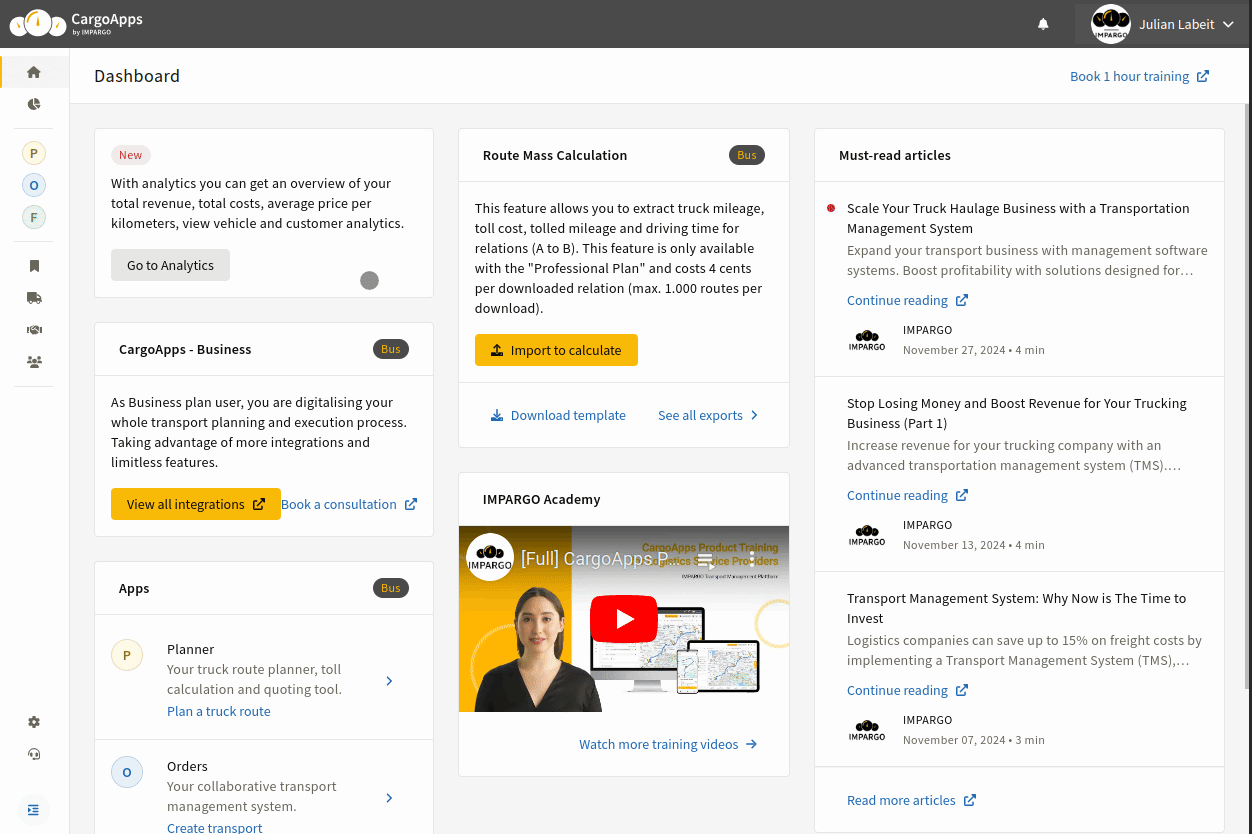This screenshot has width=1252, height=834.
Task: Open settings gear in sidebar
Action: coord(34,722)
